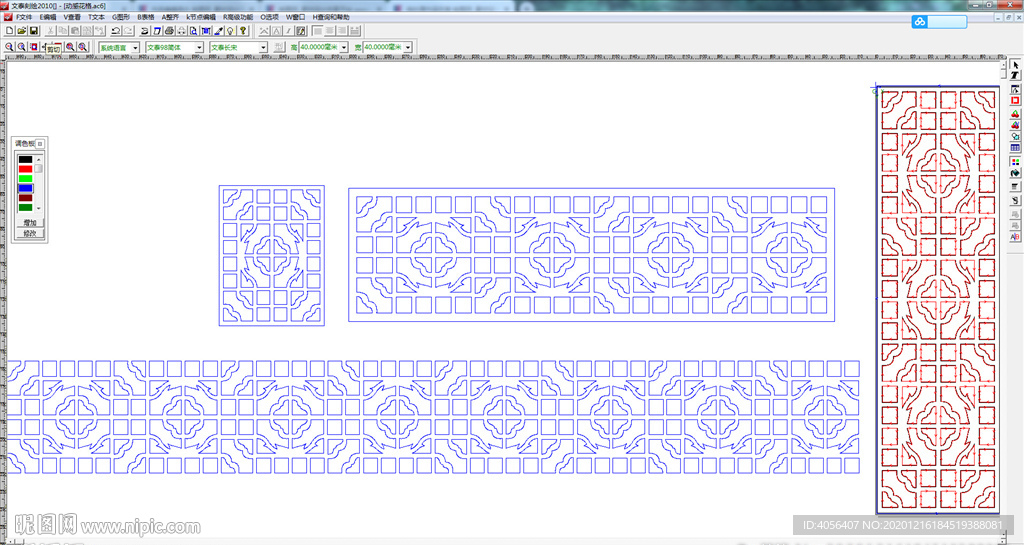
Task: Click the palette scrollbar down arrow
Action: tap(39, 208)
